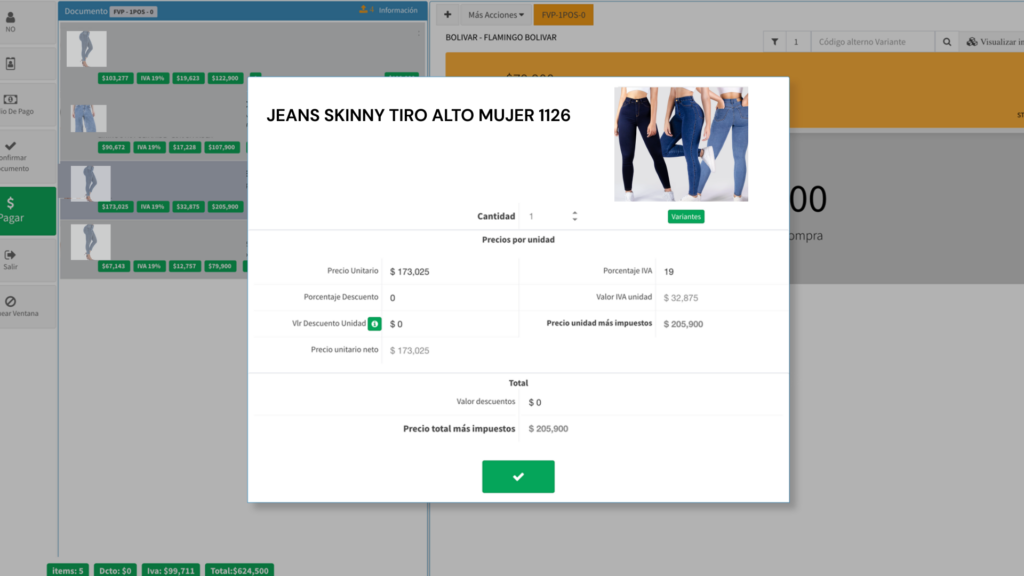This screenshot has width=1024, height=576.
Task: Click the filter funnel icon
Action: tap(776, 42)
